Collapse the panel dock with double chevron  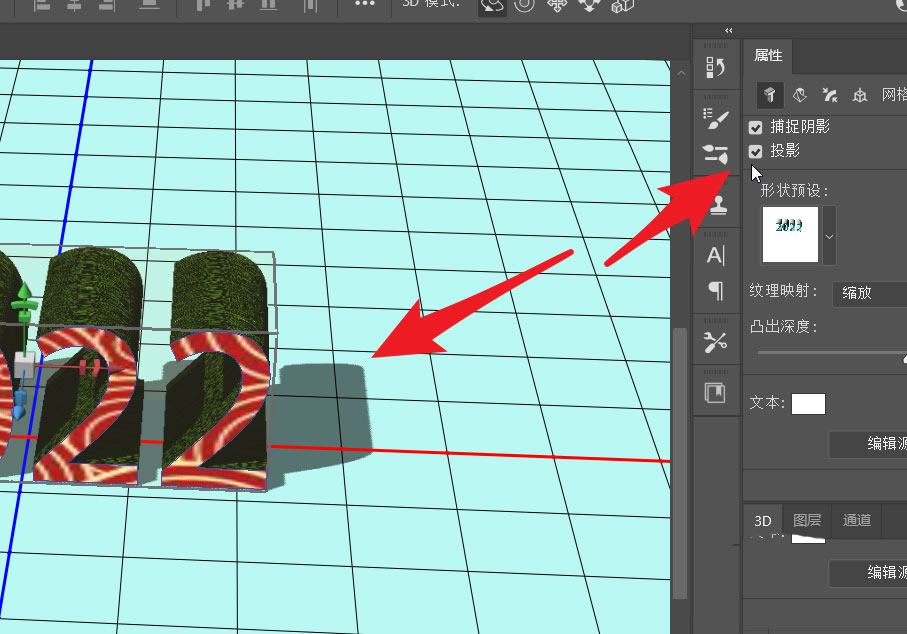[729, 30]
